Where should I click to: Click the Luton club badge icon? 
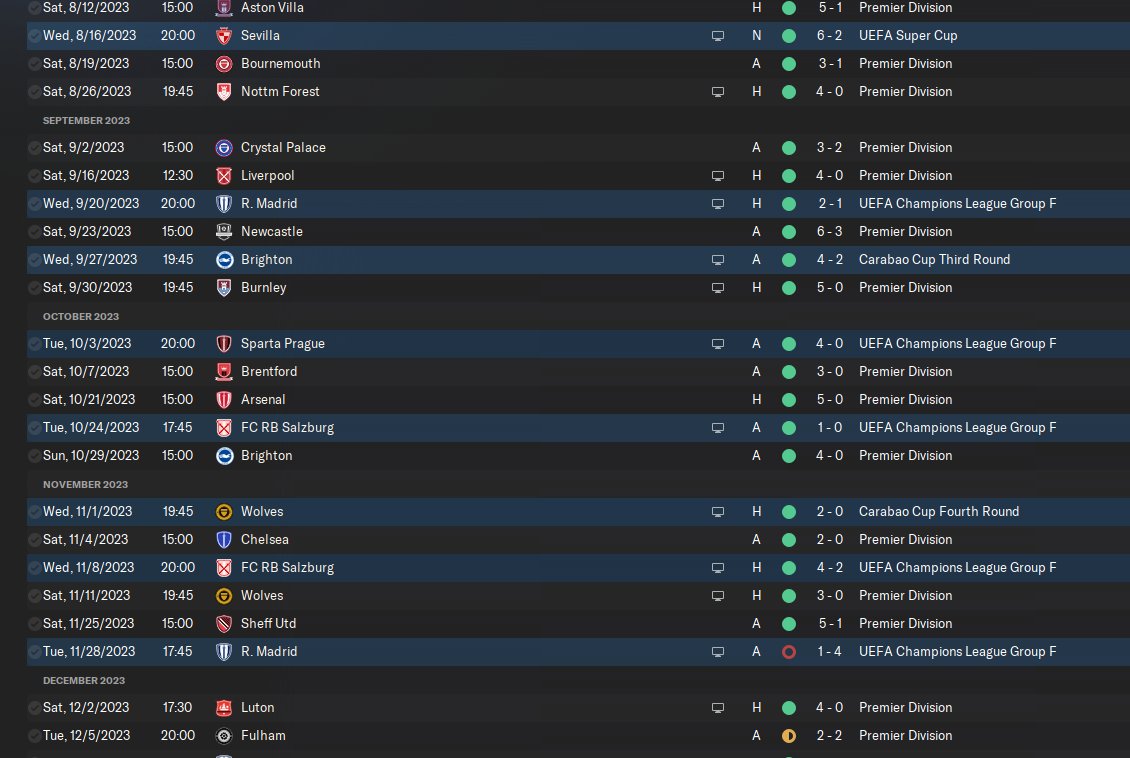224,708
